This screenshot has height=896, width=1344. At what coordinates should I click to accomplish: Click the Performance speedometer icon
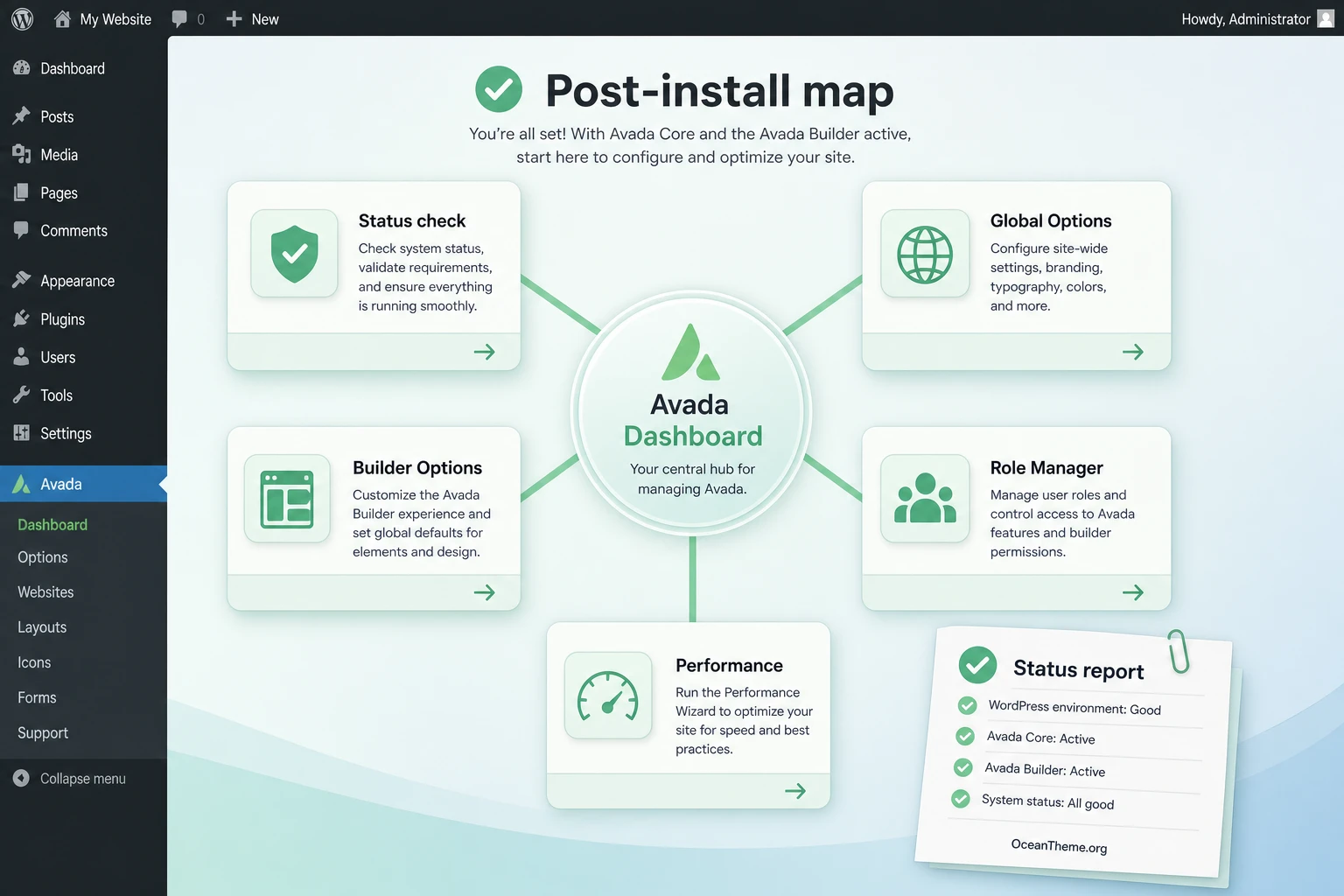click(608, 696)
